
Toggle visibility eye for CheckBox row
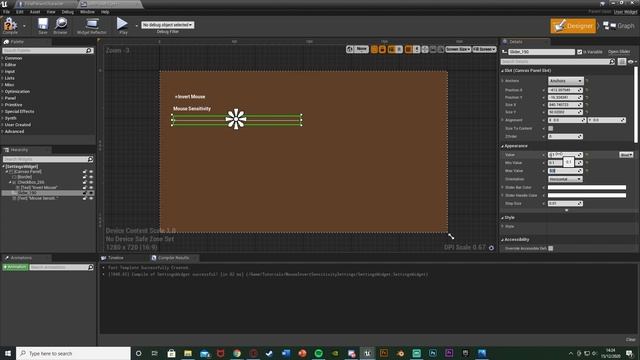(91, 182)
